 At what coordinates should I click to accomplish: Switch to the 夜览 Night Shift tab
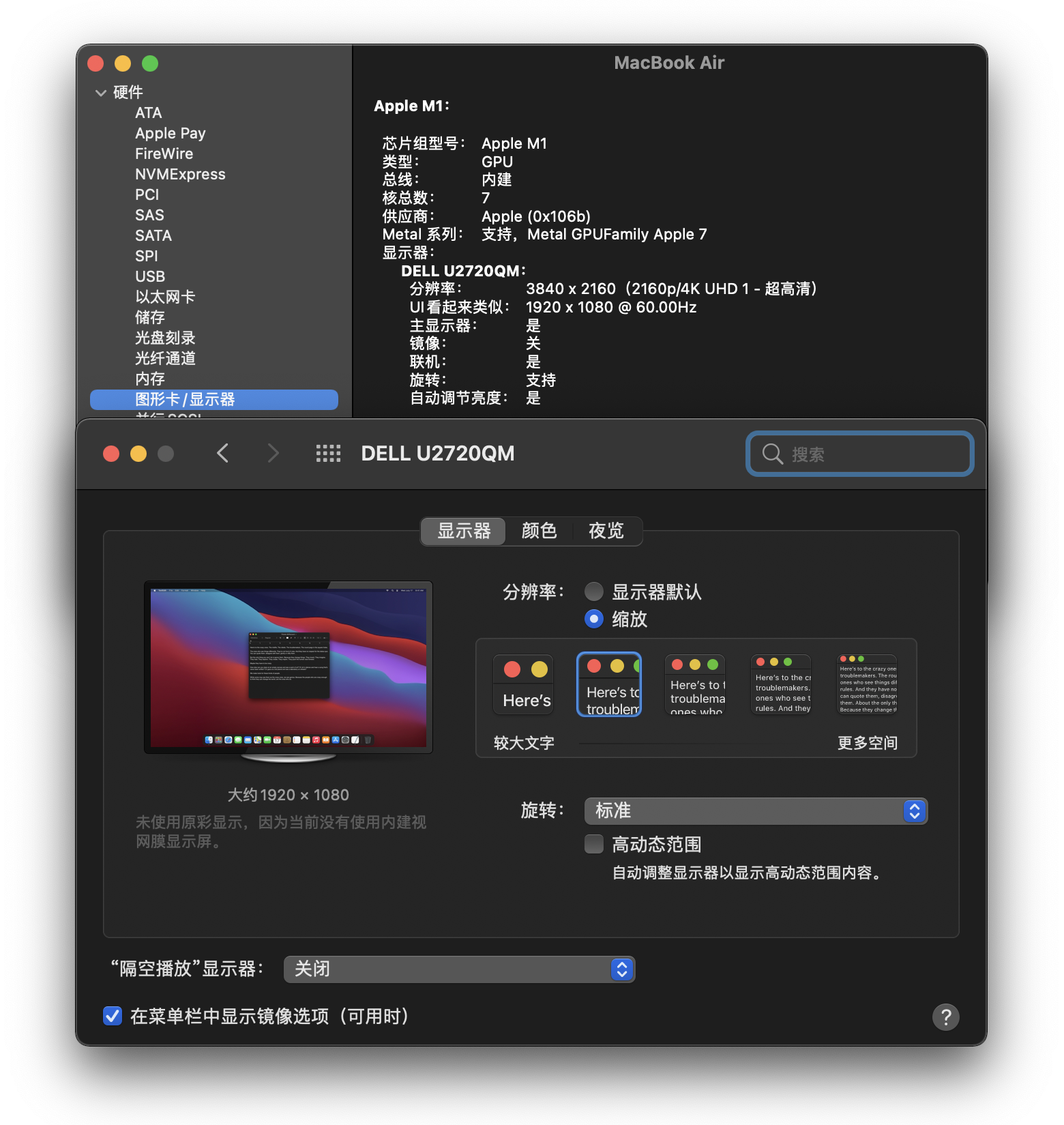pos(606,531)
